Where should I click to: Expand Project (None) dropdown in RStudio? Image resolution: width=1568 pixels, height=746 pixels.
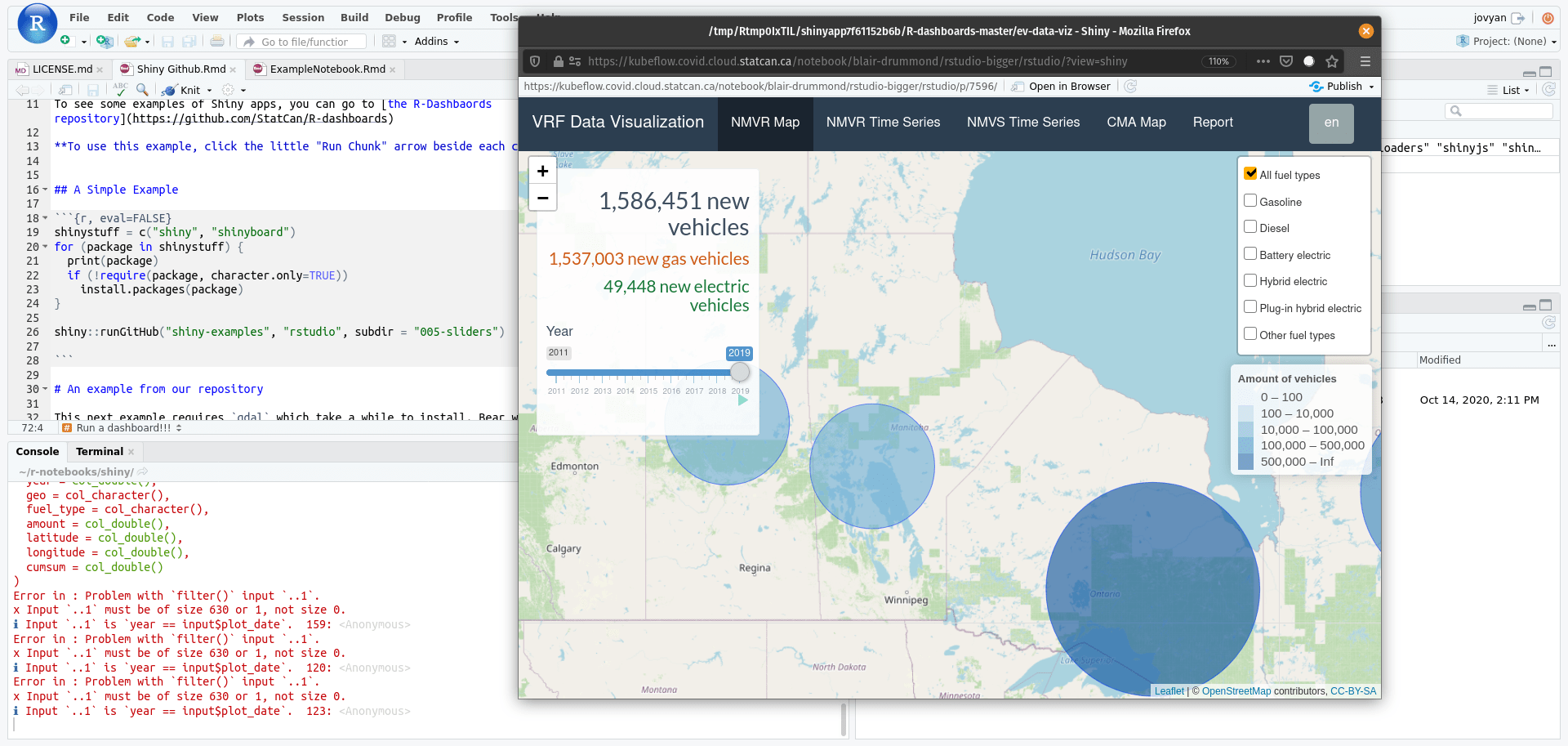(1508, 42)
